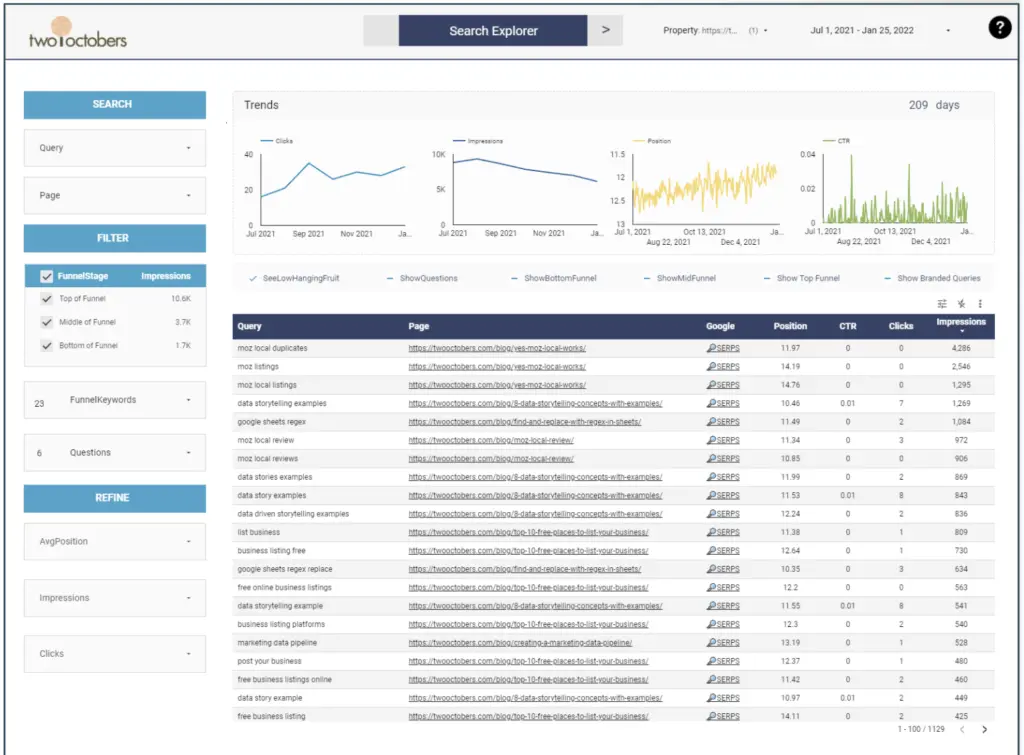This screenshot has width=1024, height=755.
Task: Open SERPS for marketing data pipeline
Action: pyautogui.click(x=723, y=643)
